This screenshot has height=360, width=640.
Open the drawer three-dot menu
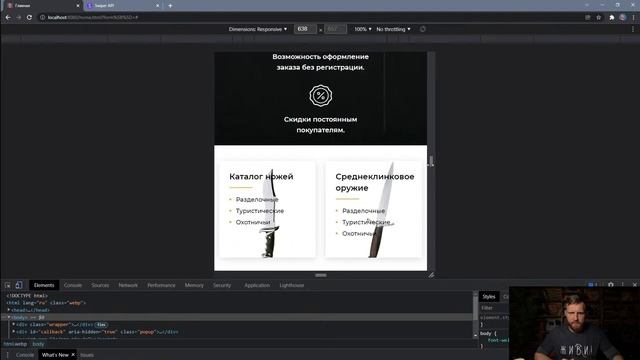7,355
